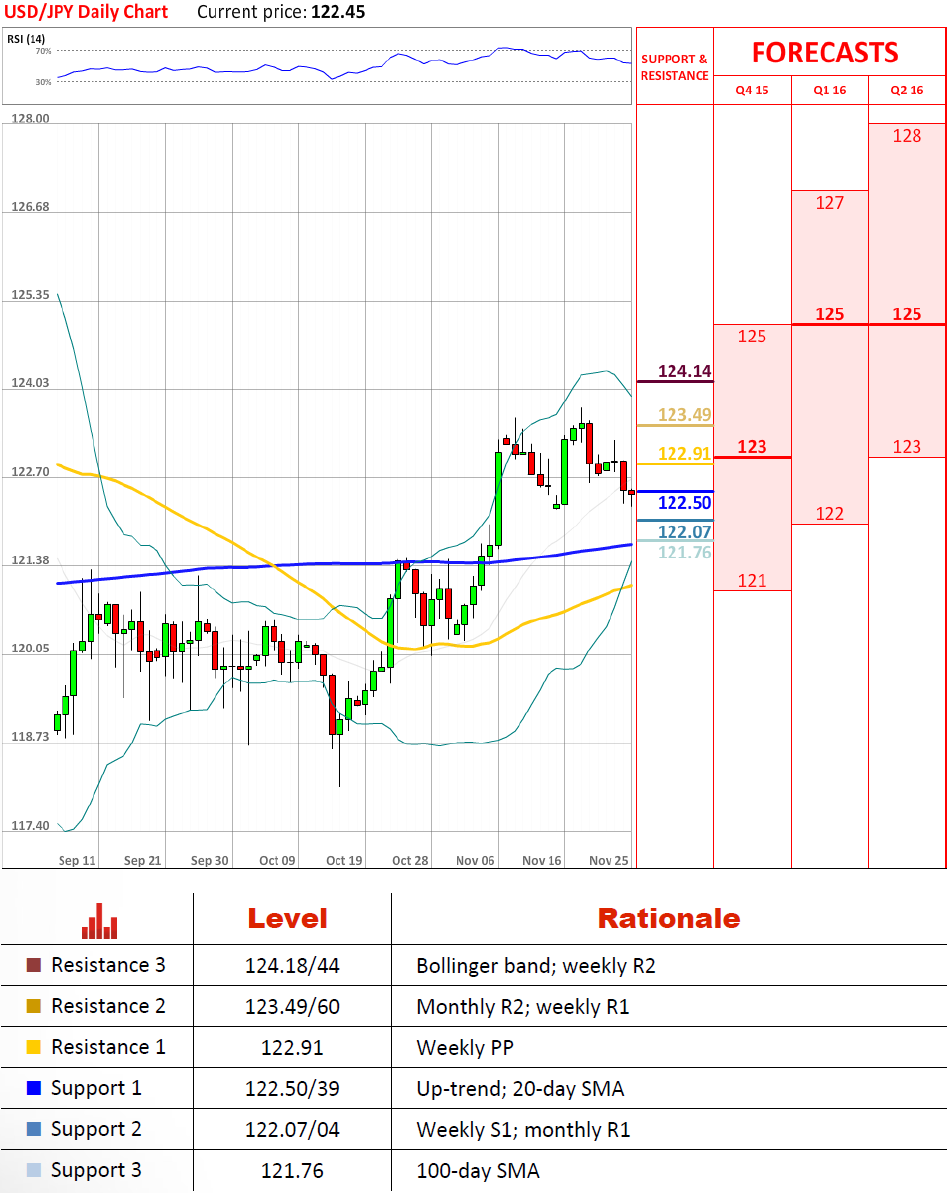Image resolution: width=952 pixels, height=1193 pixels.
Task: Click the Level column header
Action: click(287, 919)
